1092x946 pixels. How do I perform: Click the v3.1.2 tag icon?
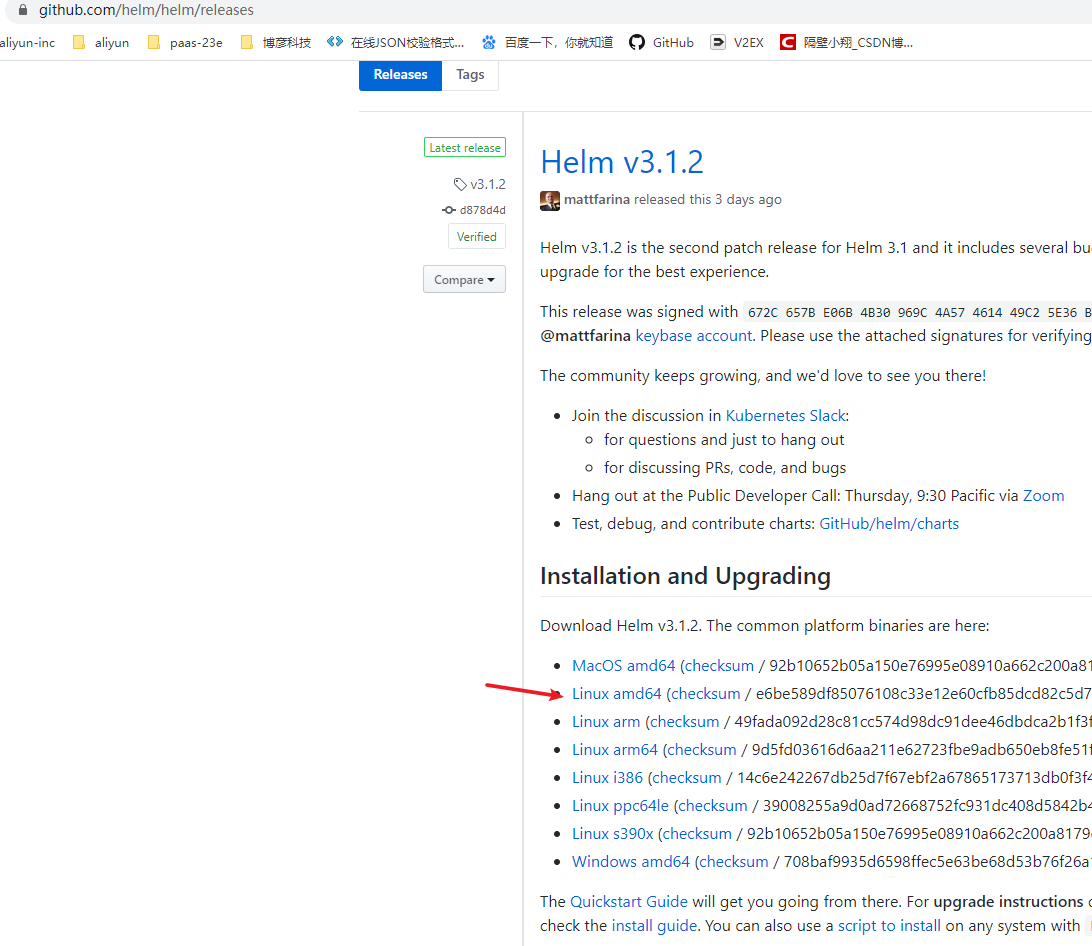pyautogui.click(x=460, y=185)
